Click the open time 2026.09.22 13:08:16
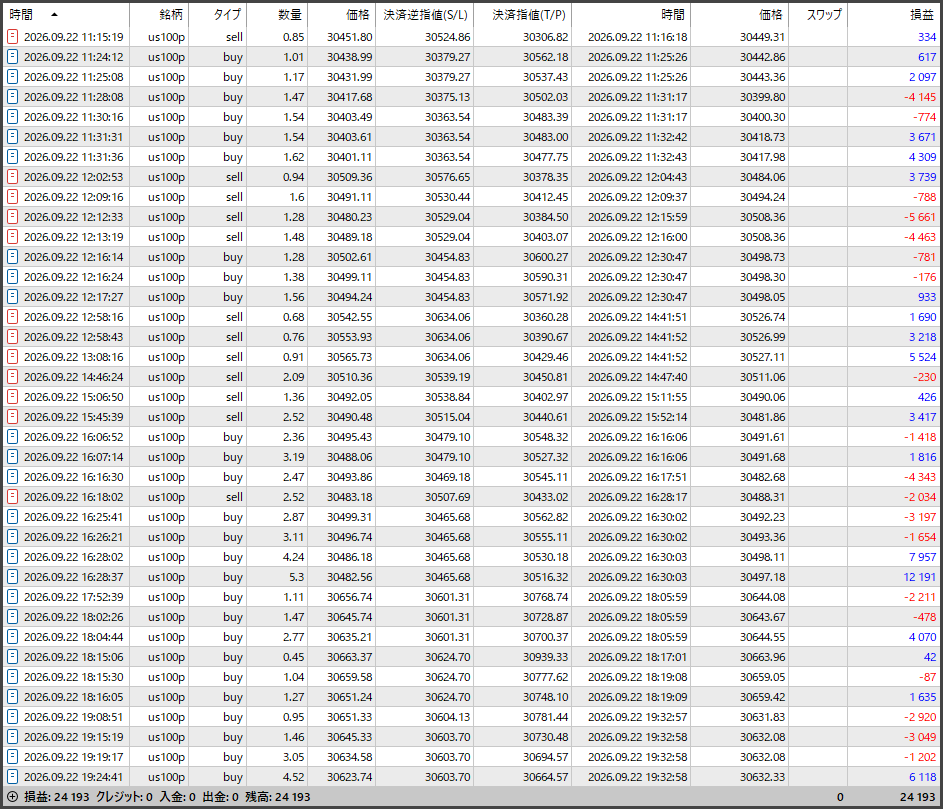Image resolution: width=943 pixels, height=809 pixels. tap(73, 357)
